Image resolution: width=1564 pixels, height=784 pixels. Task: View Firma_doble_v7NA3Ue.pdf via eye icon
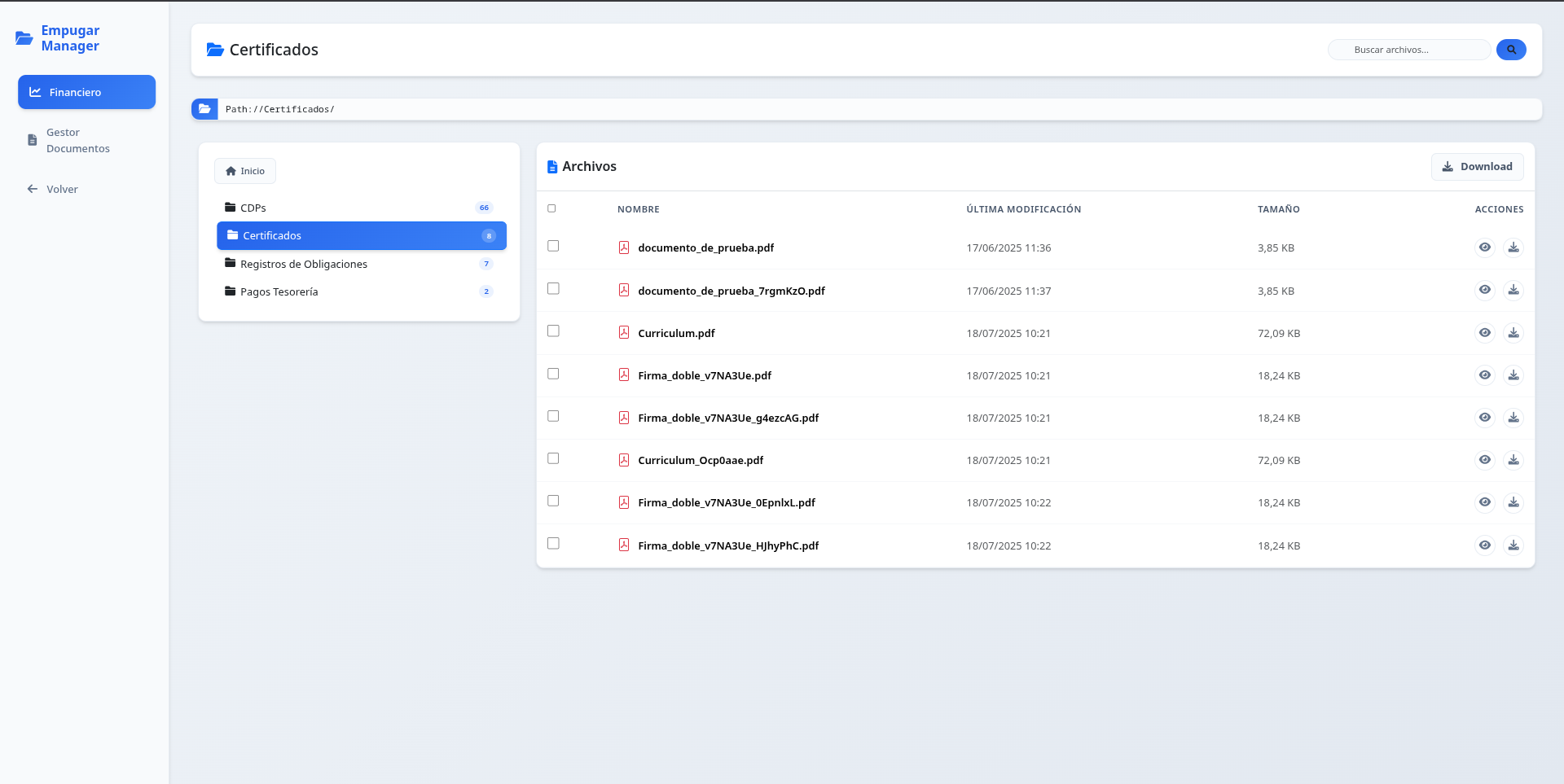click(x=1485, y=375)
